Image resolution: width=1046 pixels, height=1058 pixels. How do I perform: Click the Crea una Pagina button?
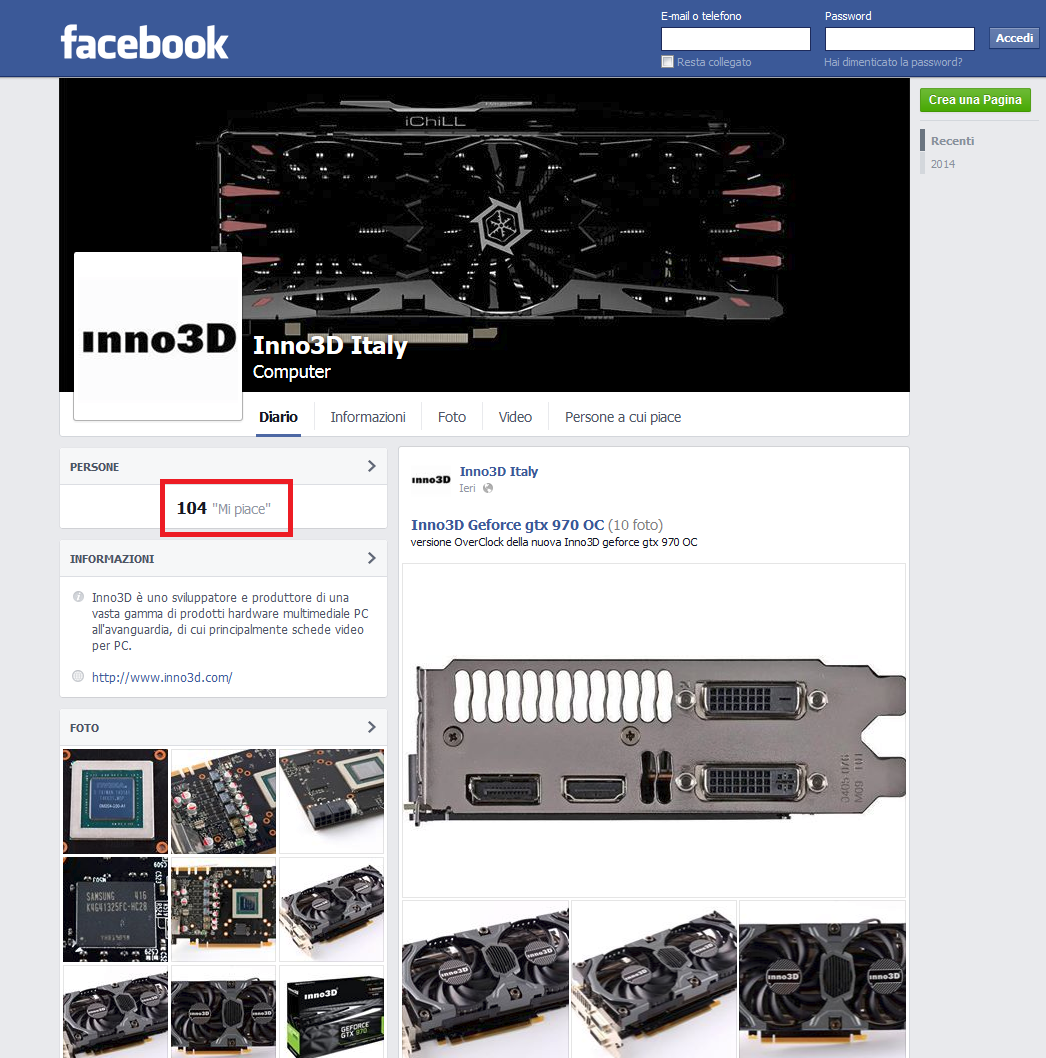[975, 100]
